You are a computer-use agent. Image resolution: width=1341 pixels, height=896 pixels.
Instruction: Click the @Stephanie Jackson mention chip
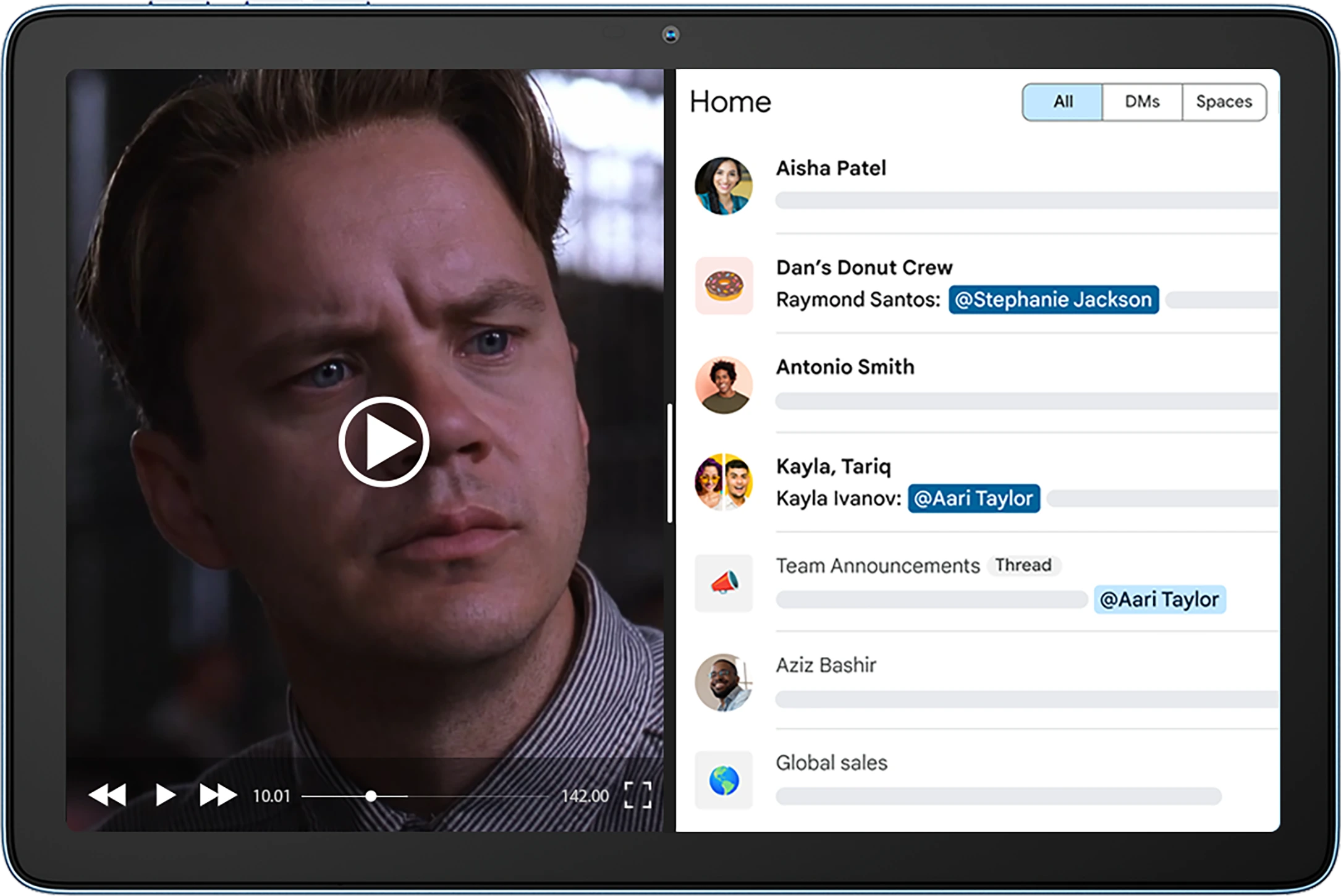pos(1054,300)
